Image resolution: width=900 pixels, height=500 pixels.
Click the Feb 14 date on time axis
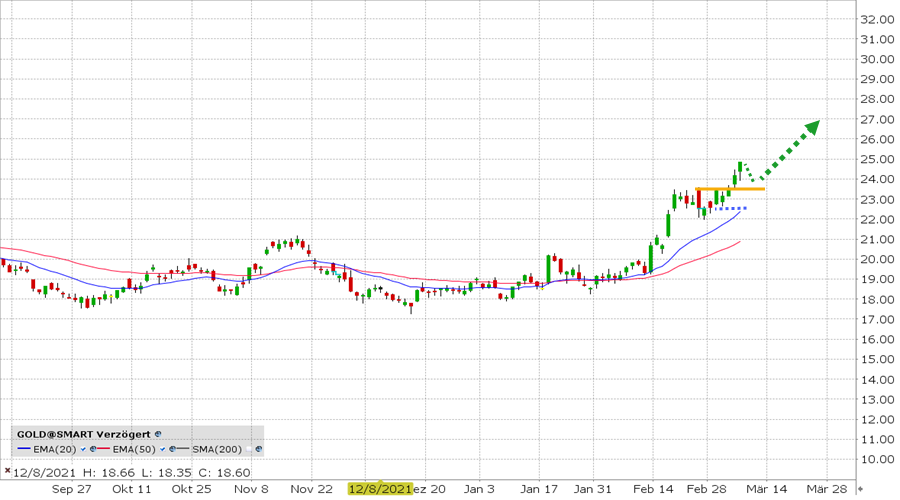[x=653, y=489]
